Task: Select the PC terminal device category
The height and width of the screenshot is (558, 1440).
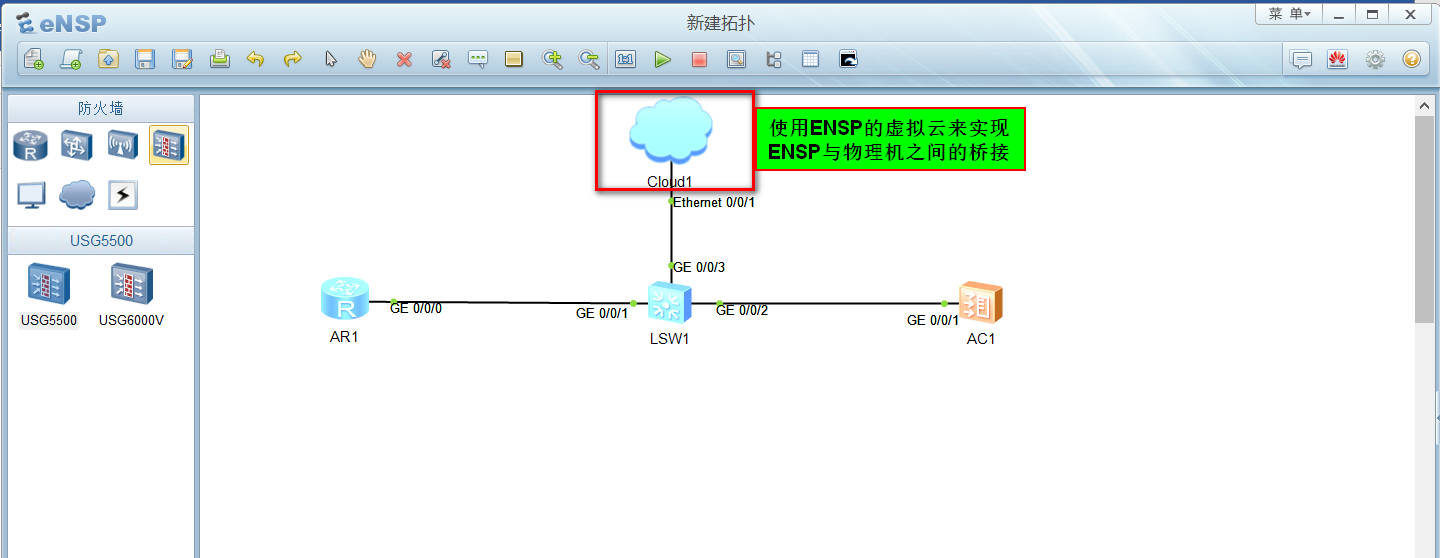Action: (x=30, y=194)
